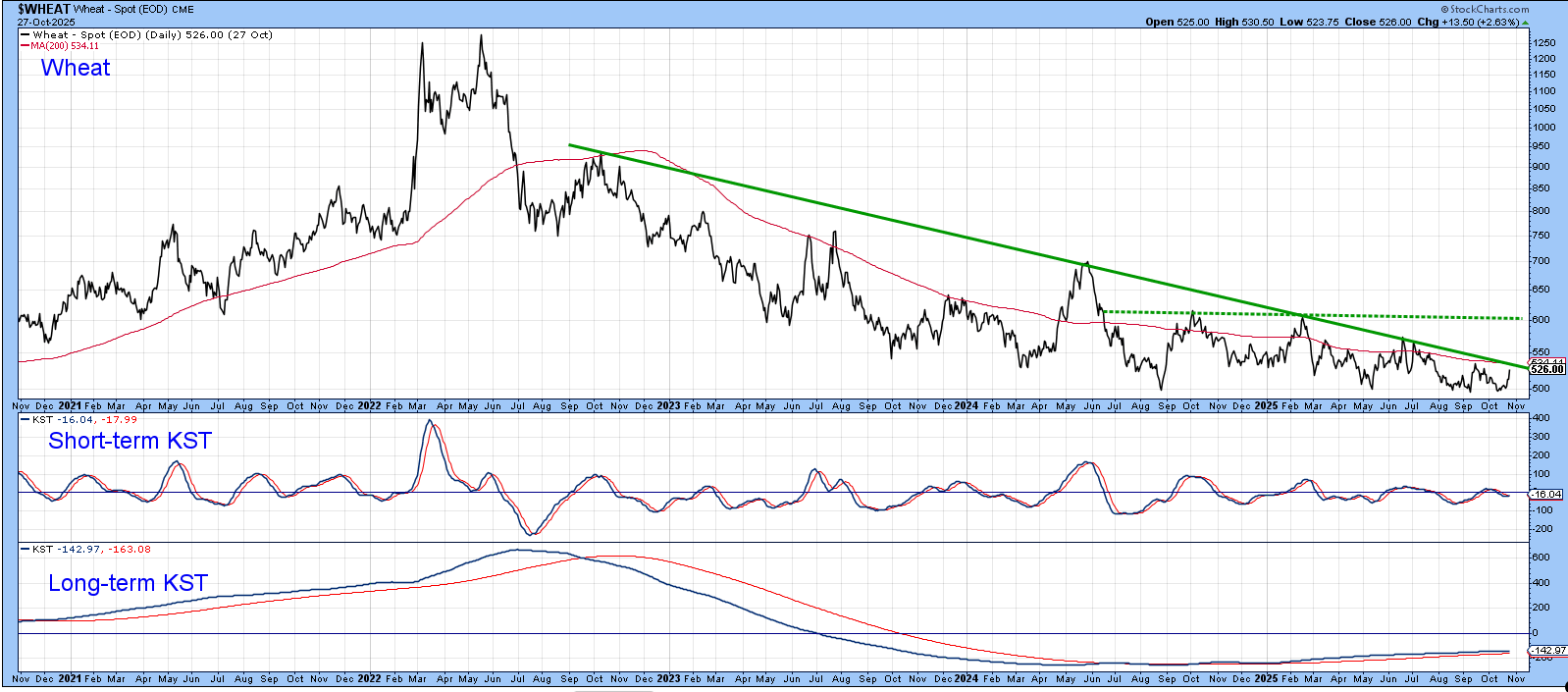1568x692 pixels.
Task: Click the black Wheat Spot legend marker
Action: (26, 34)
